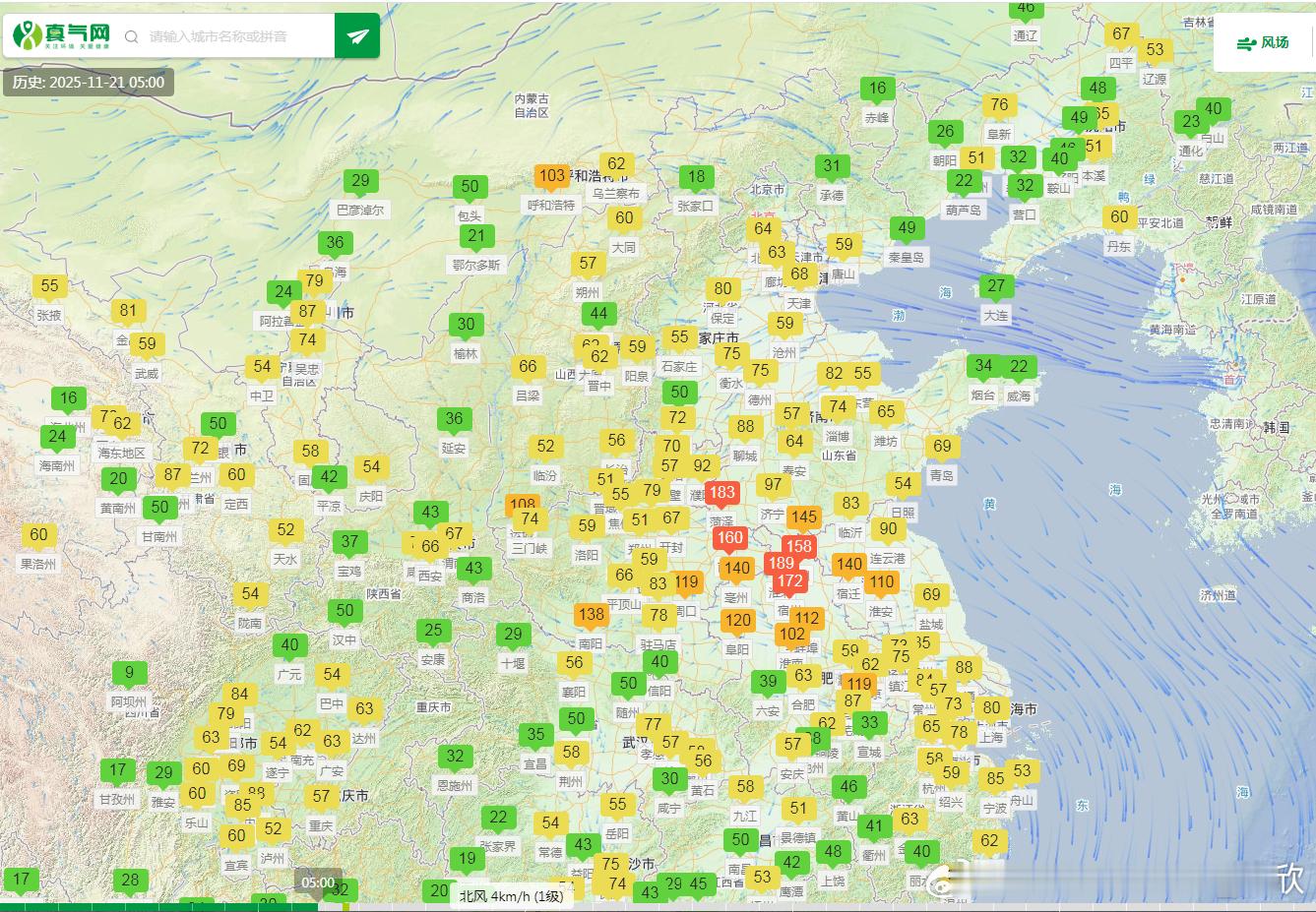The height and width of the screenshot is (912, 1316).
Task: Click the 60 AQI marker for 大同
Action: (x=624, y=218)
